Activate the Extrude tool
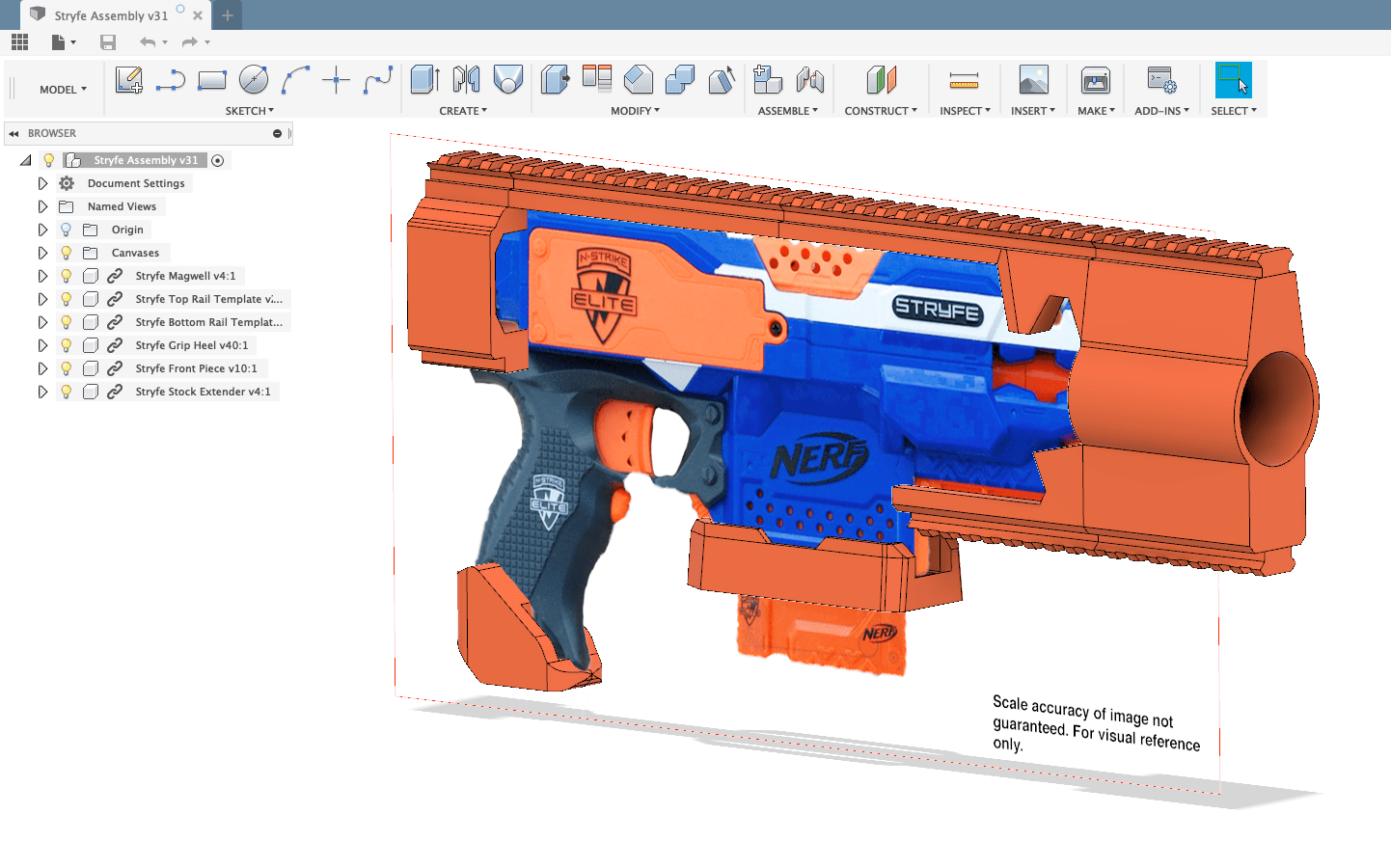 (x=424, y=80)
